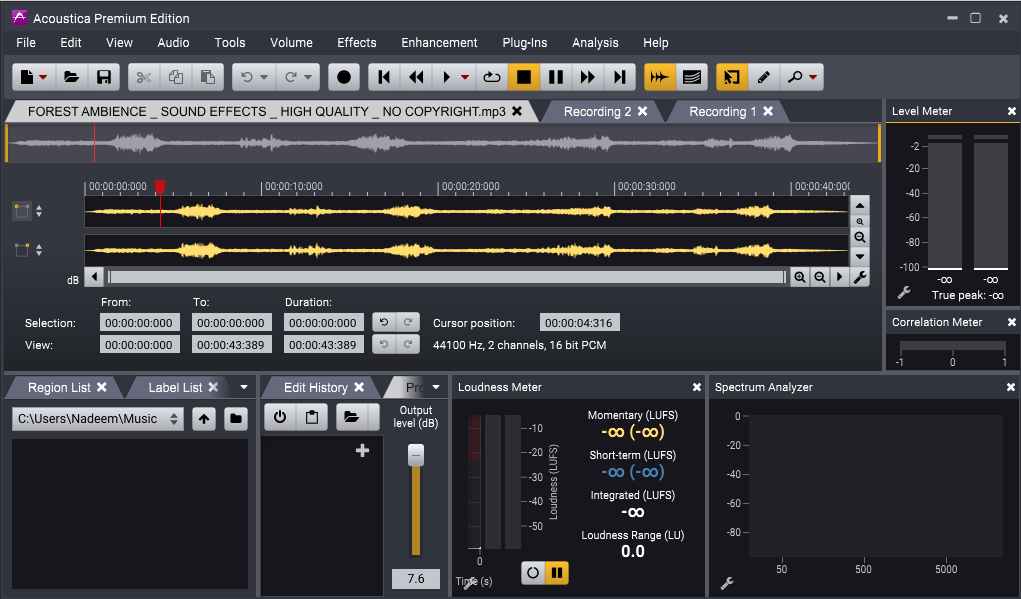Click the Rewind button

tap(416, 77)
